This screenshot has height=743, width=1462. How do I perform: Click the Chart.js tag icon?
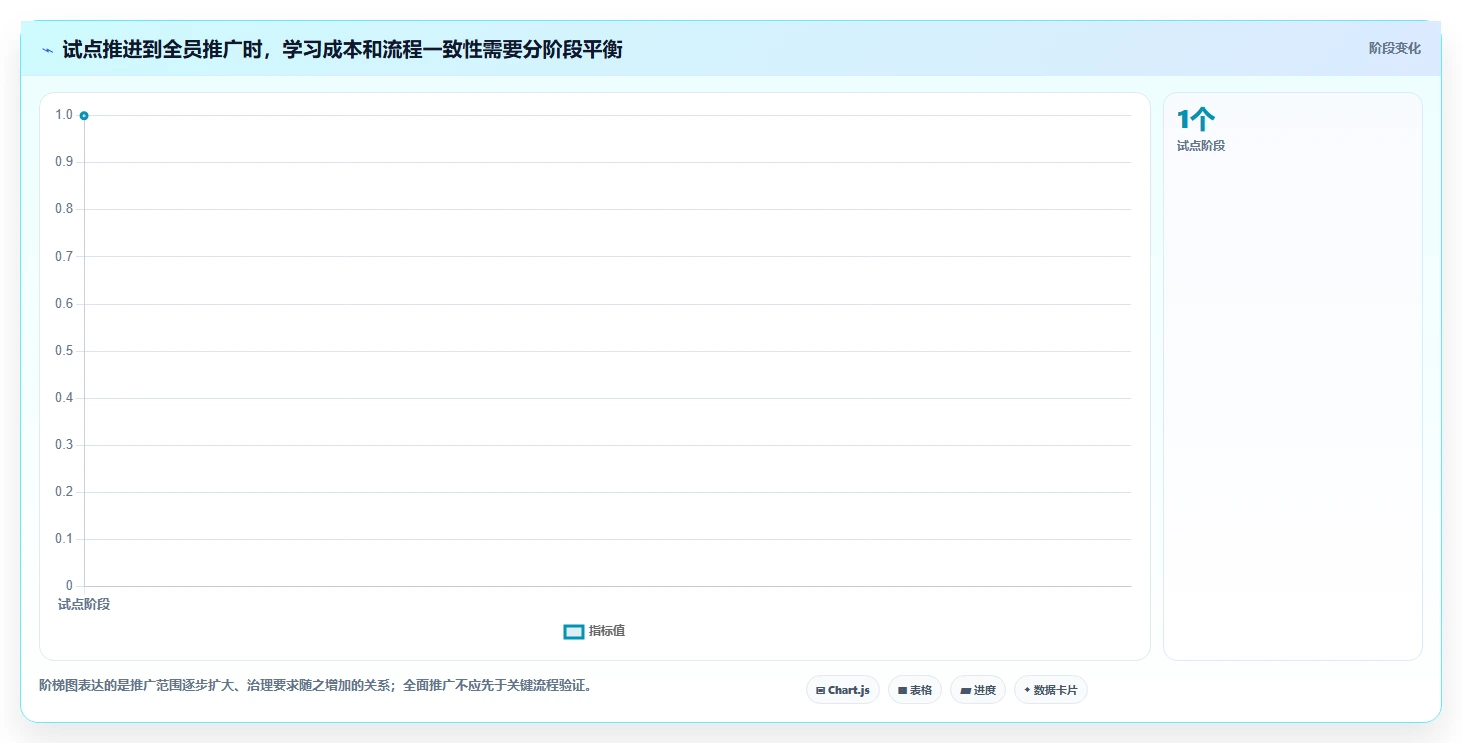coord(821,690)
